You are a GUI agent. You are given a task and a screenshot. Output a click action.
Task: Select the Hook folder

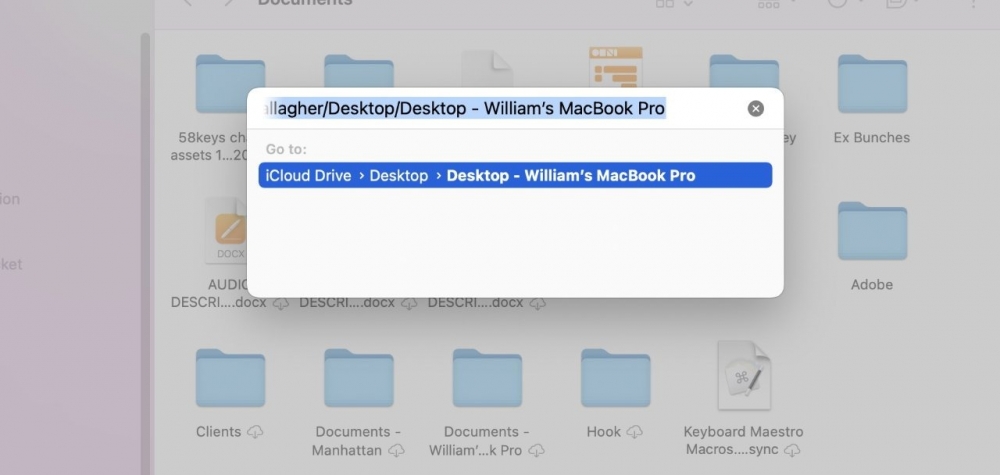pyautogui.click(x=615, y=379)
